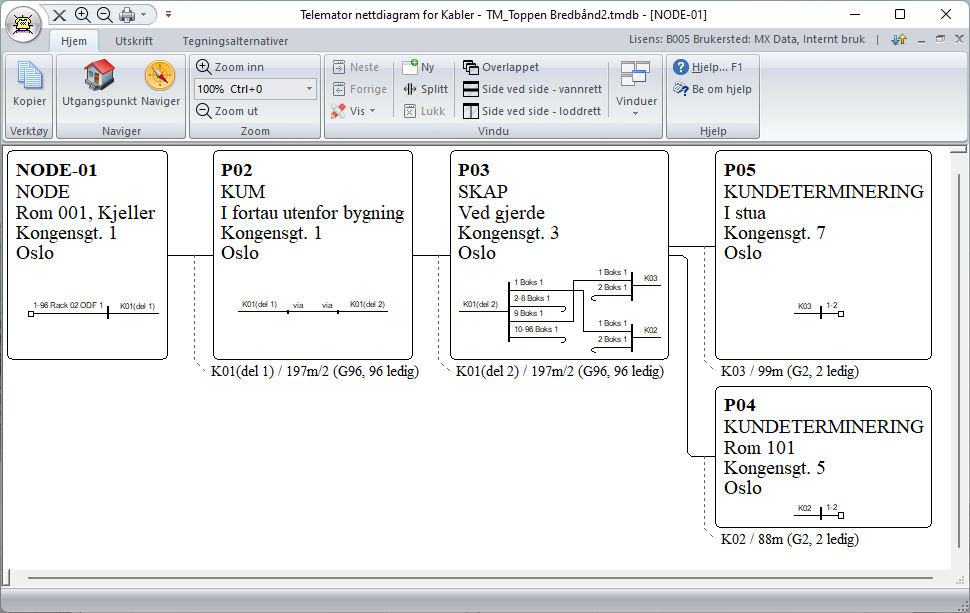The width and height of the screenshot is (970, 613).
Task: Arrange windows Side ved side - loddrett
Action: pyautogui.click(x=532, y=111)
